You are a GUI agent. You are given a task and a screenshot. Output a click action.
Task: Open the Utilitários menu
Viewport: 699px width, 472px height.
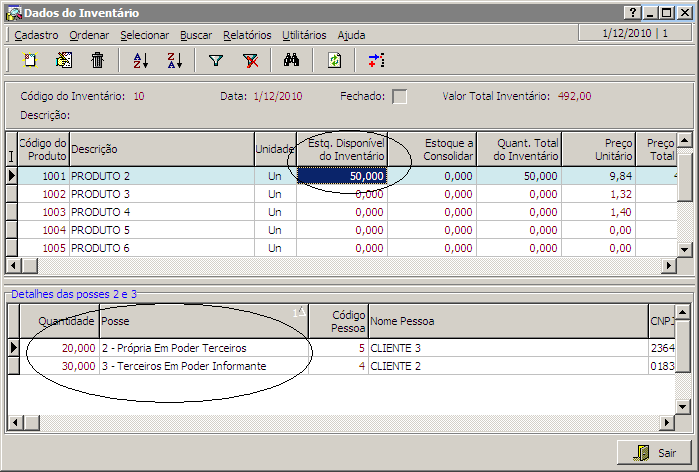(x=304, y=35)
